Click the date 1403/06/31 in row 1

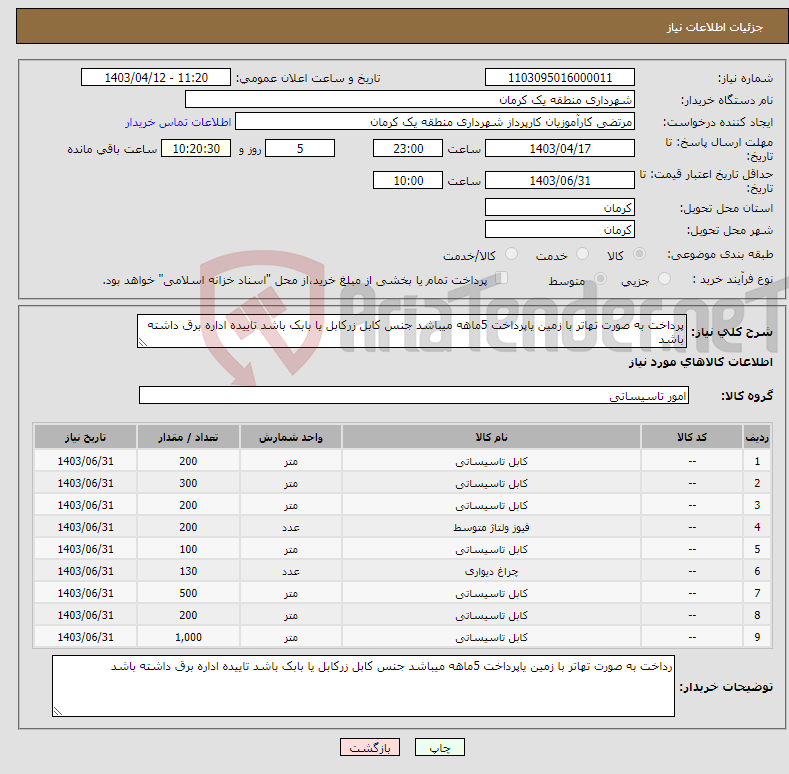click(86, 461)
